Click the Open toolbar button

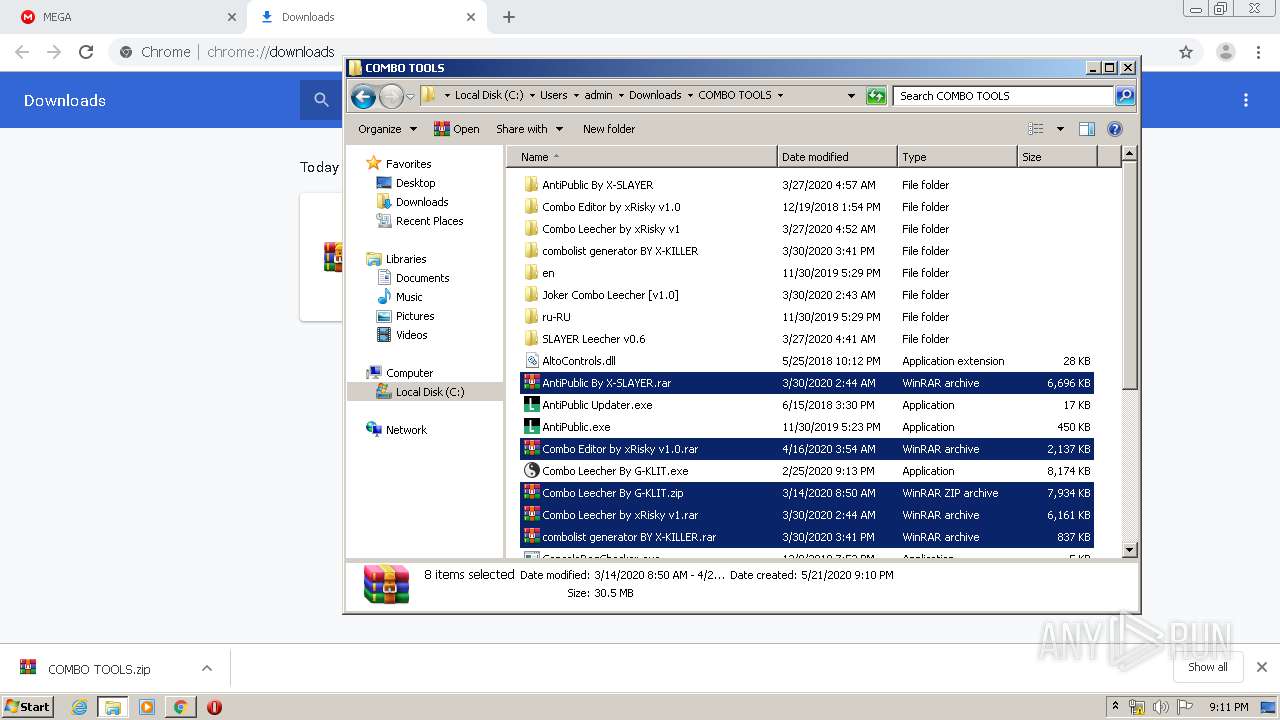(456, 129)
